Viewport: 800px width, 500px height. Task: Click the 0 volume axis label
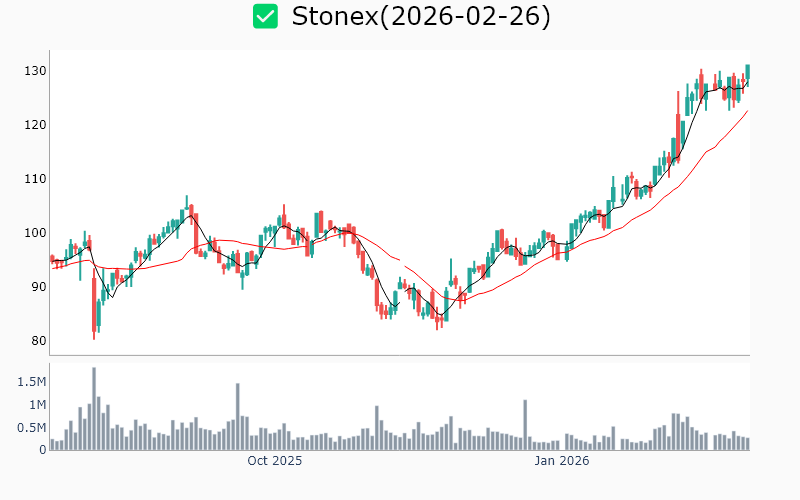[43, 450]
